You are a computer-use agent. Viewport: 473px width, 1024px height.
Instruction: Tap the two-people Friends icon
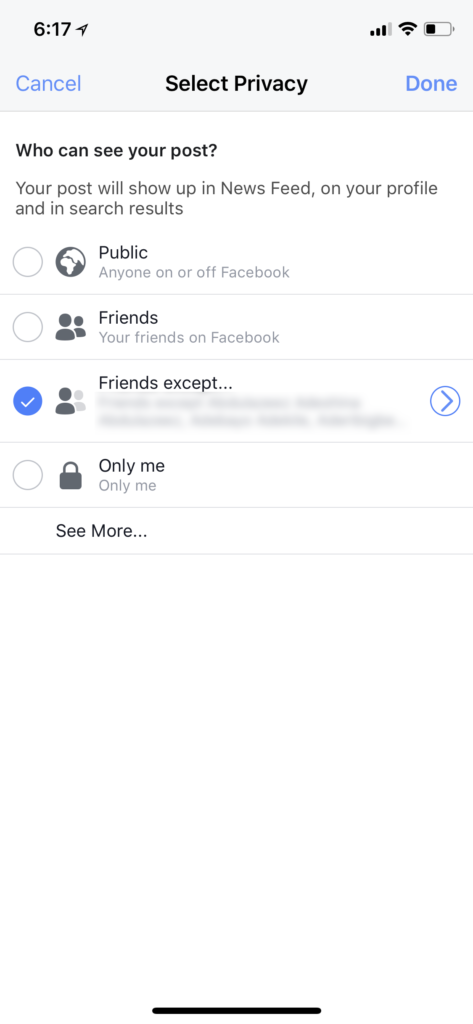point(71,327)
